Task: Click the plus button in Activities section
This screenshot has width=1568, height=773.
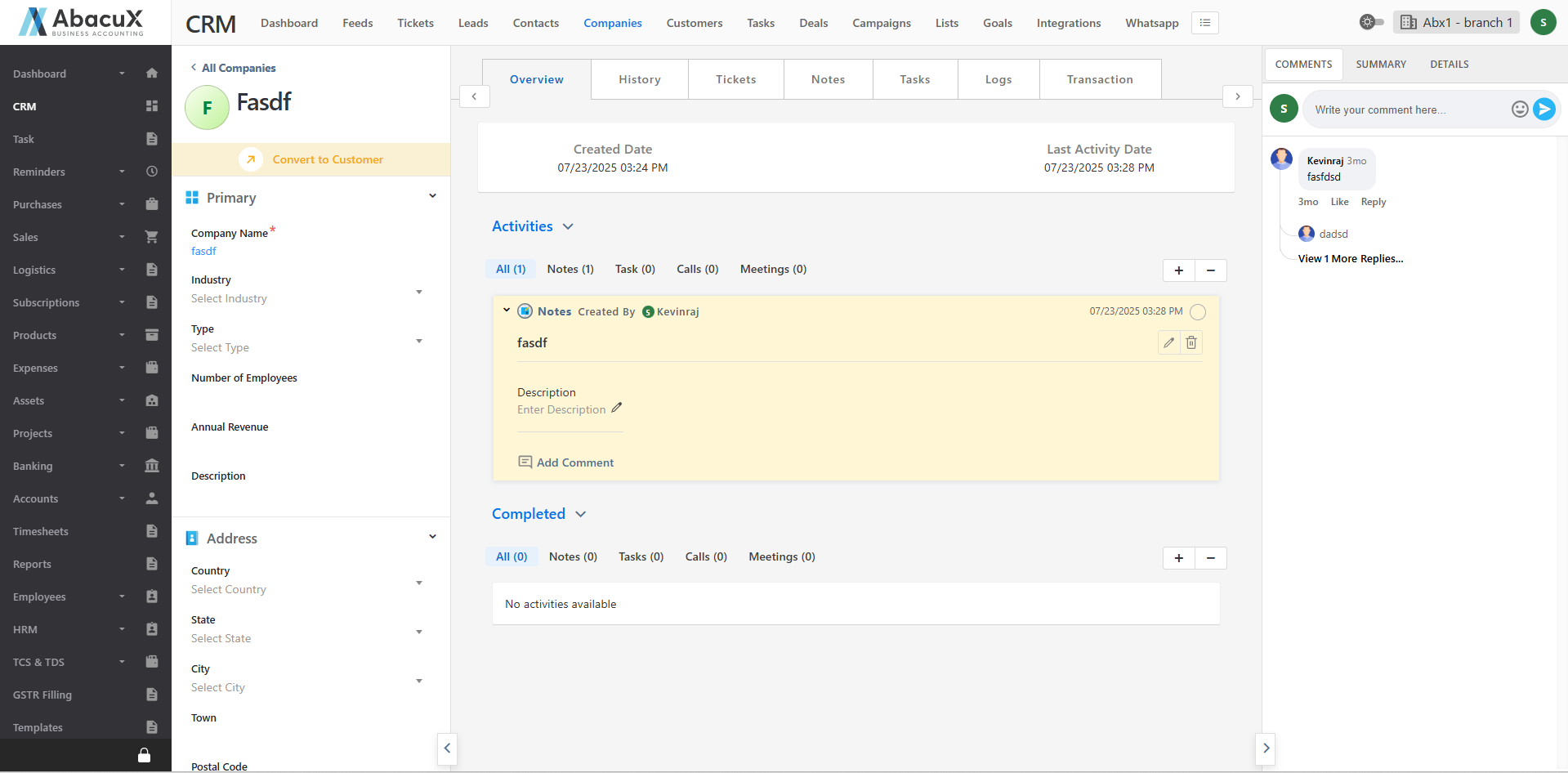Action: click(x=1178, y=270)
